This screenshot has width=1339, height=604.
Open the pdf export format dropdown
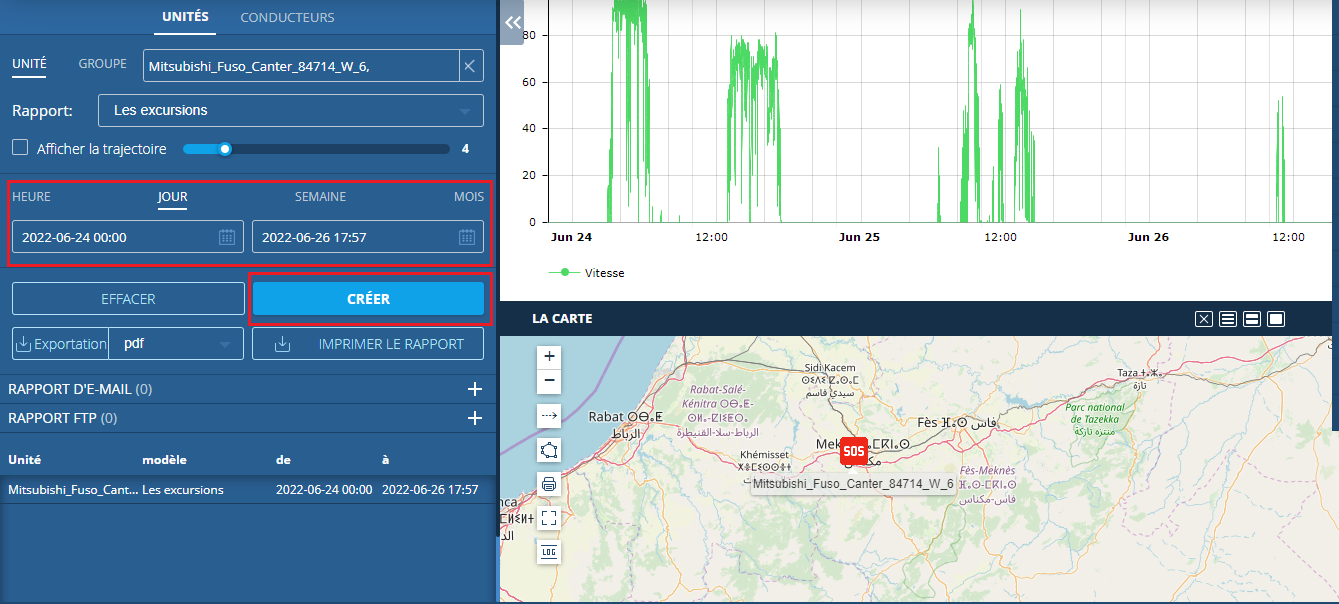tap(176, 344)
